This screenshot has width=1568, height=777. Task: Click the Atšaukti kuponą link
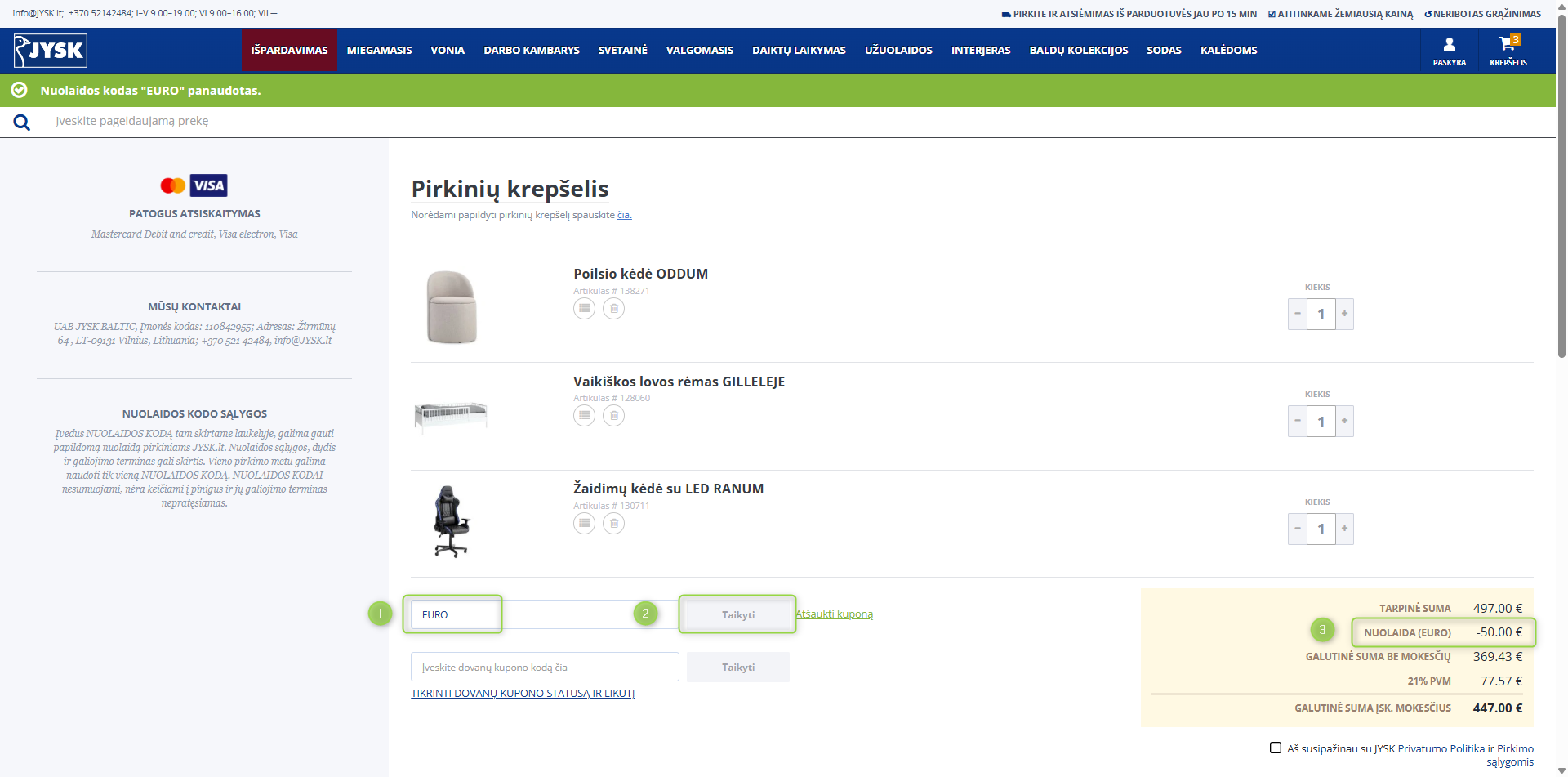pyautogui.click(x=835, y=614)
